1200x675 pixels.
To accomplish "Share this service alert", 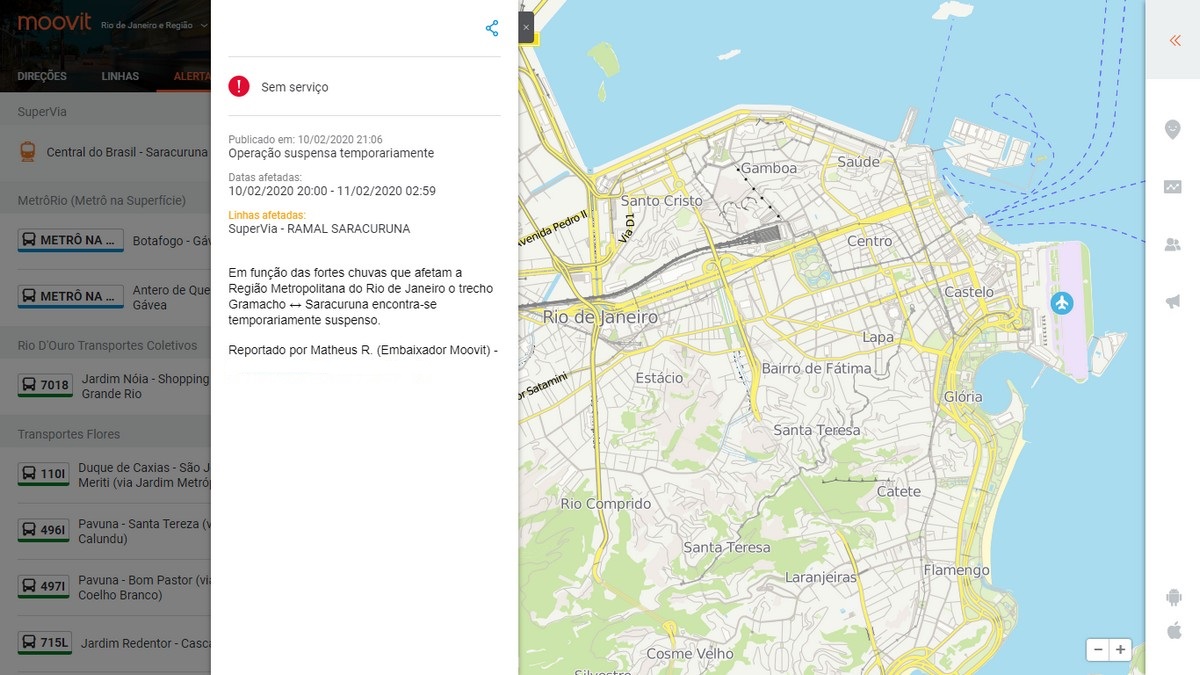I will (492, 28).
